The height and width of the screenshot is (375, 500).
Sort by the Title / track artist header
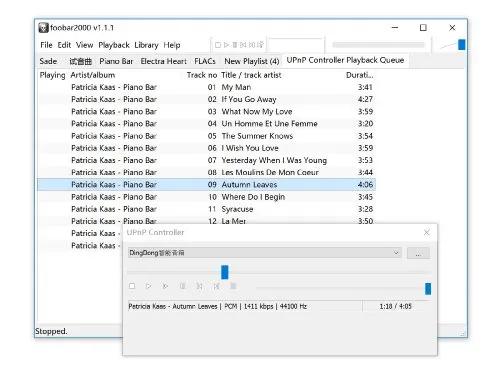[282, 75]
